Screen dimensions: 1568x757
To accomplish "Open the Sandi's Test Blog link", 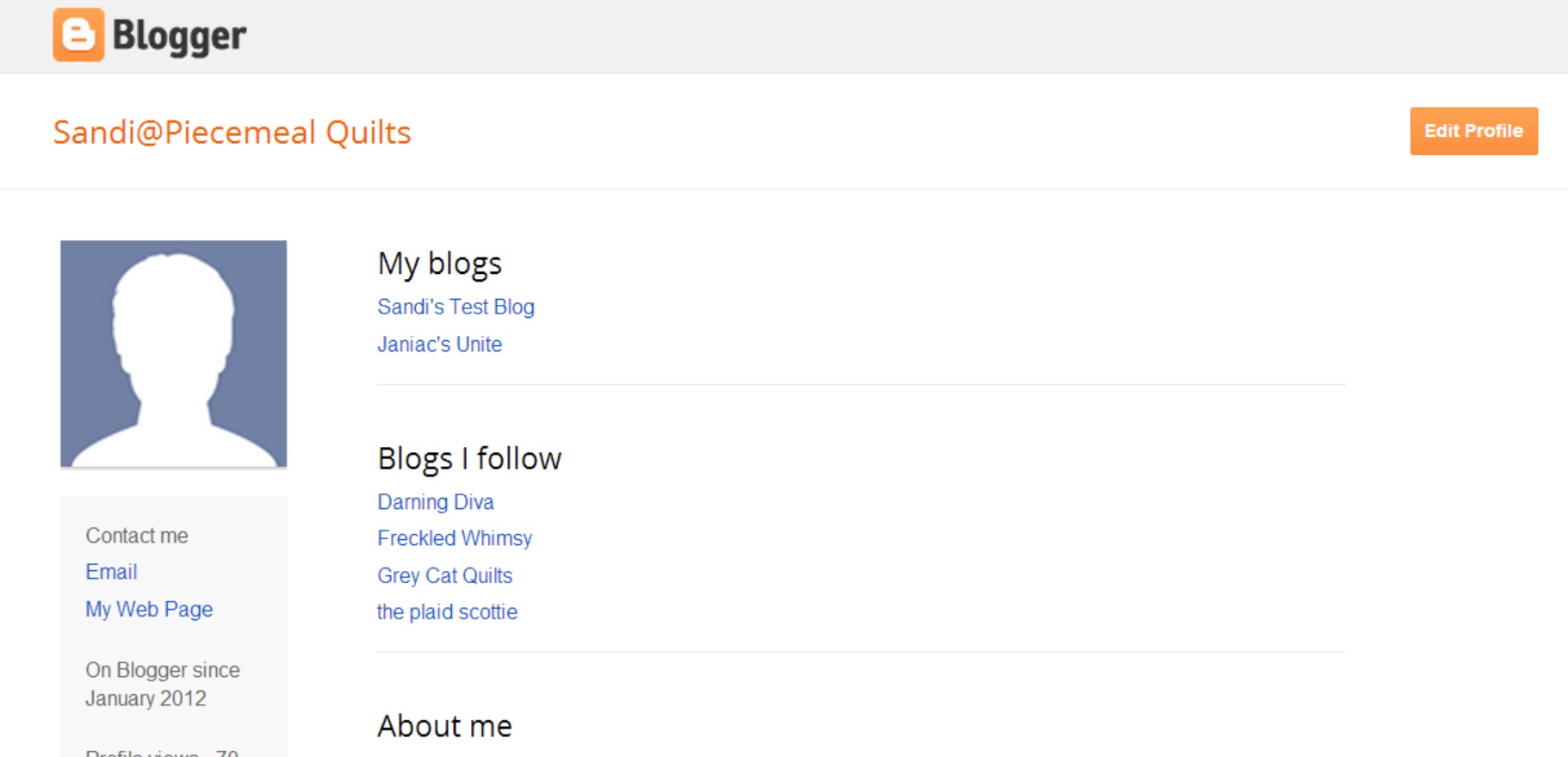I will 456,307.
